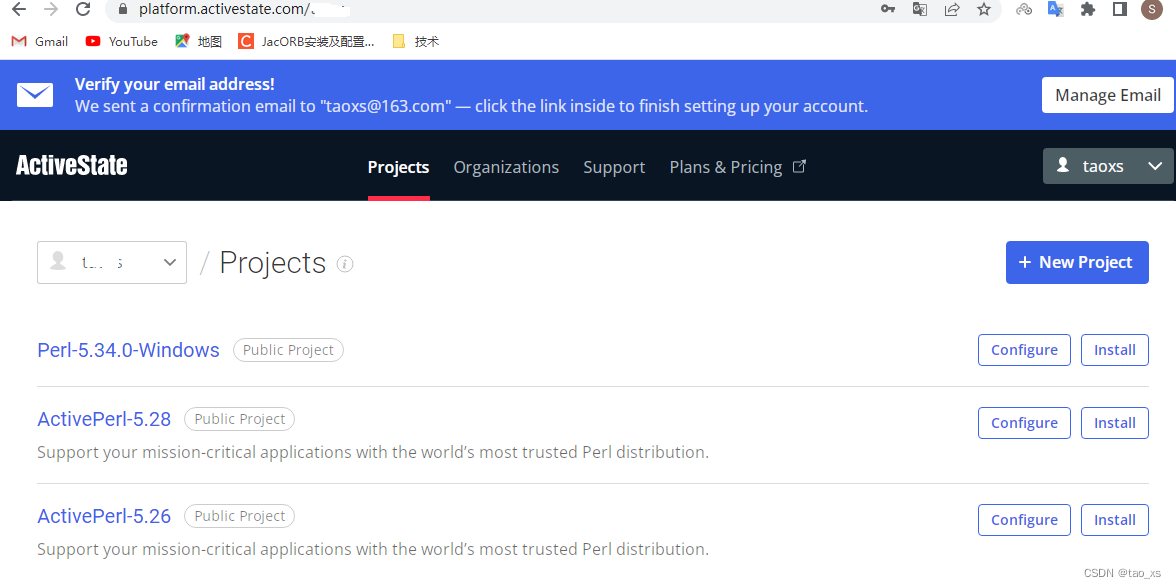Open the owner selector dropdown beside Projects
Image resolution: width=1176 pixels, height=588 pixels.
(x=112, y=262)
